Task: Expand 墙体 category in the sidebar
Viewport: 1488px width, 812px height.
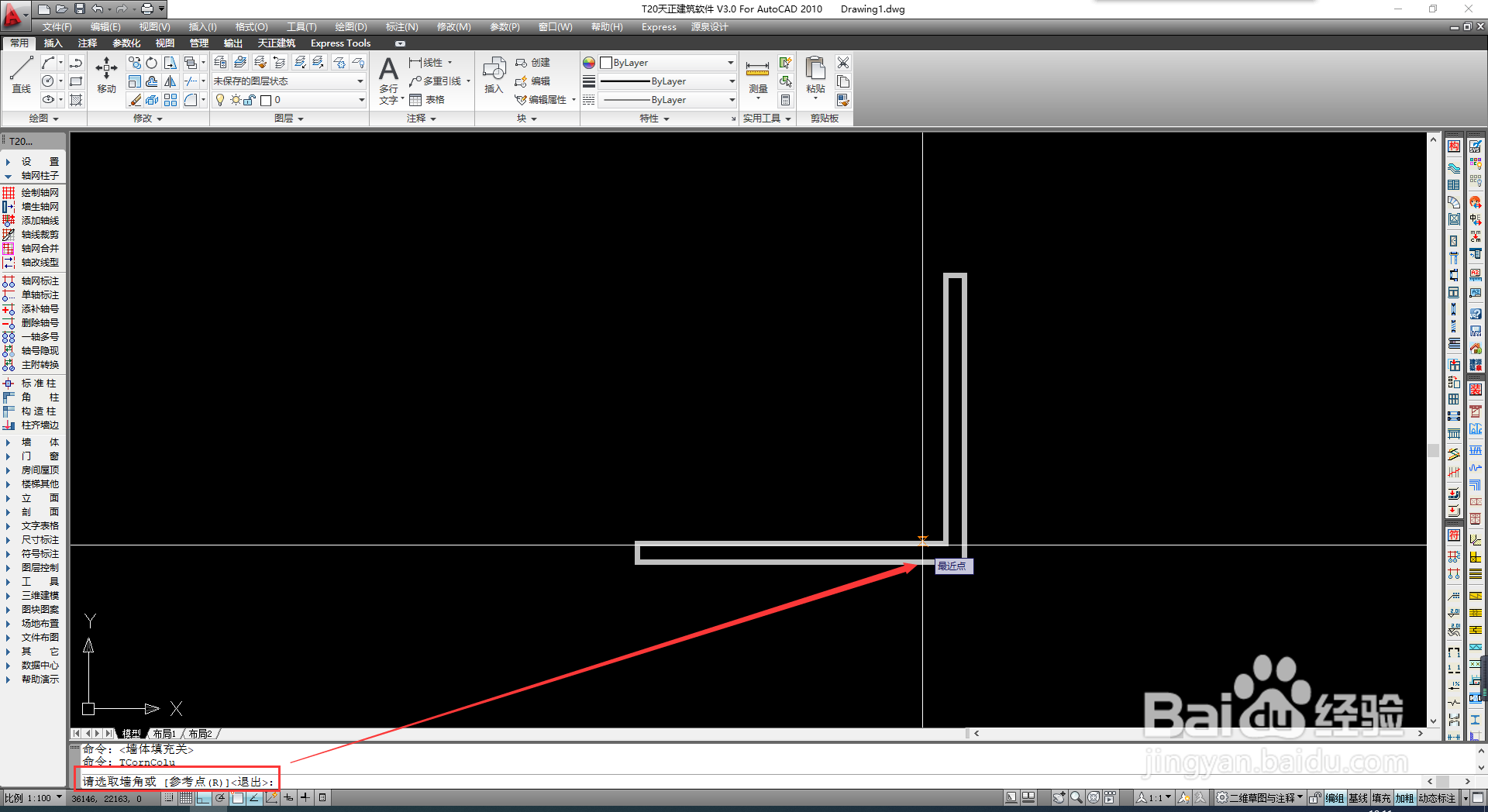Action: [x=33, y=442]
